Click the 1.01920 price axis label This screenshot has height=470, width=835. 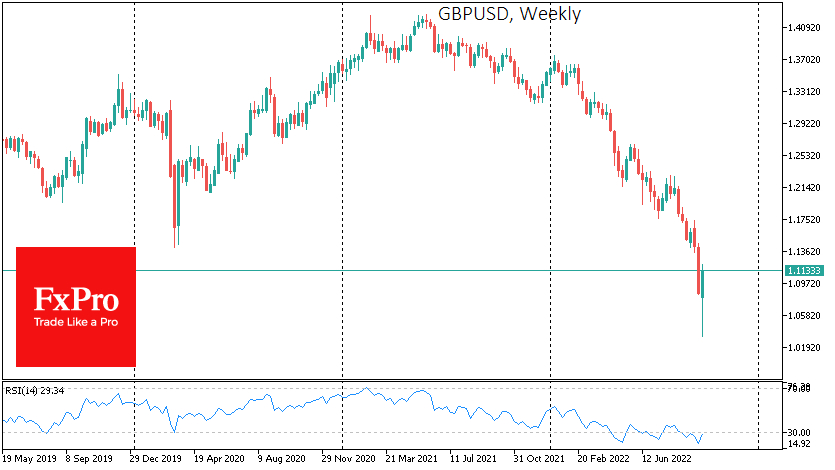[804, 348]
